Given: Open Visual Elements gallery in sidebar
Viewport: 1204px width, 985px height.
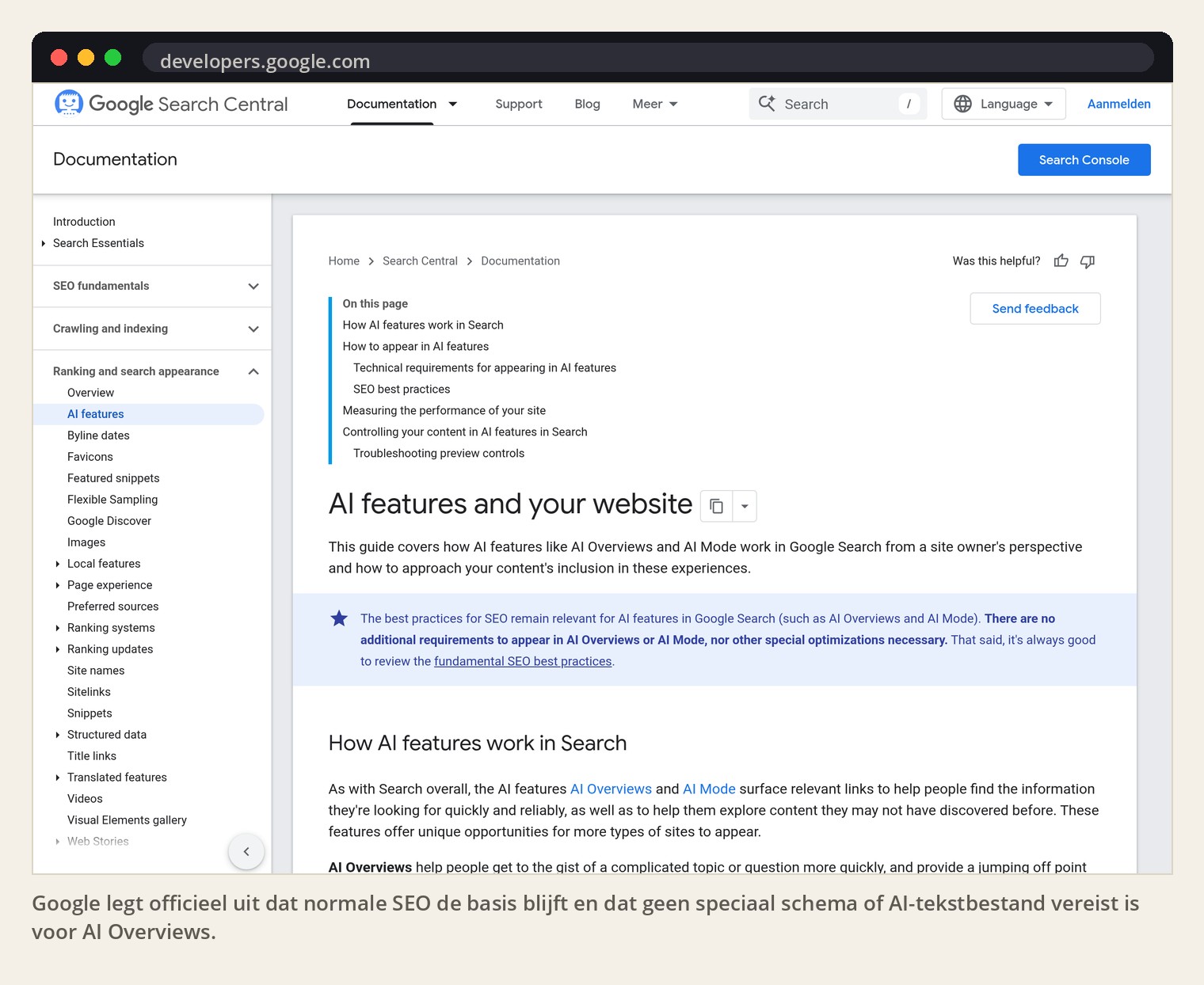Looking at the screenshot, I should 127,820.
